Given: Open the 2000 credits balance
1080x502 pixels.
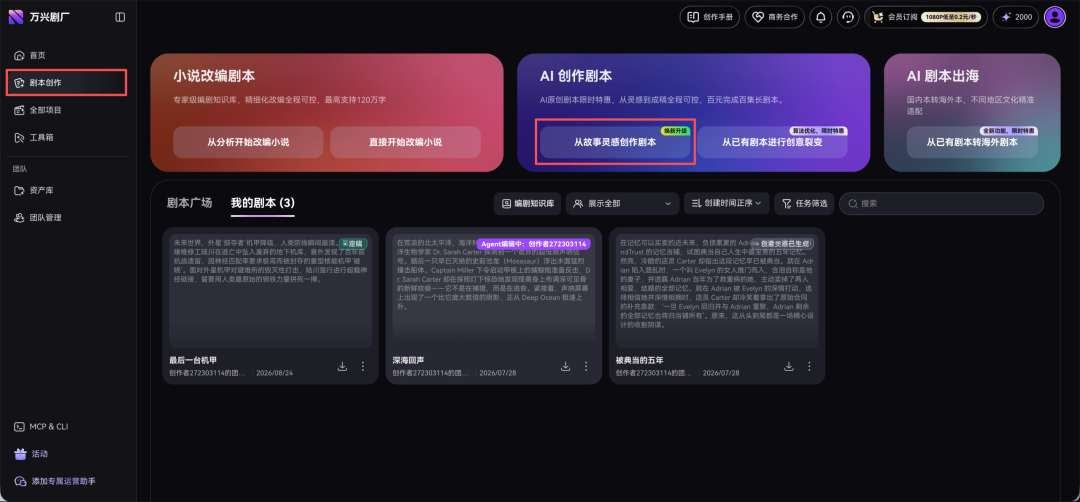Looking at the screenshot, I should (x=1015, y=17).
